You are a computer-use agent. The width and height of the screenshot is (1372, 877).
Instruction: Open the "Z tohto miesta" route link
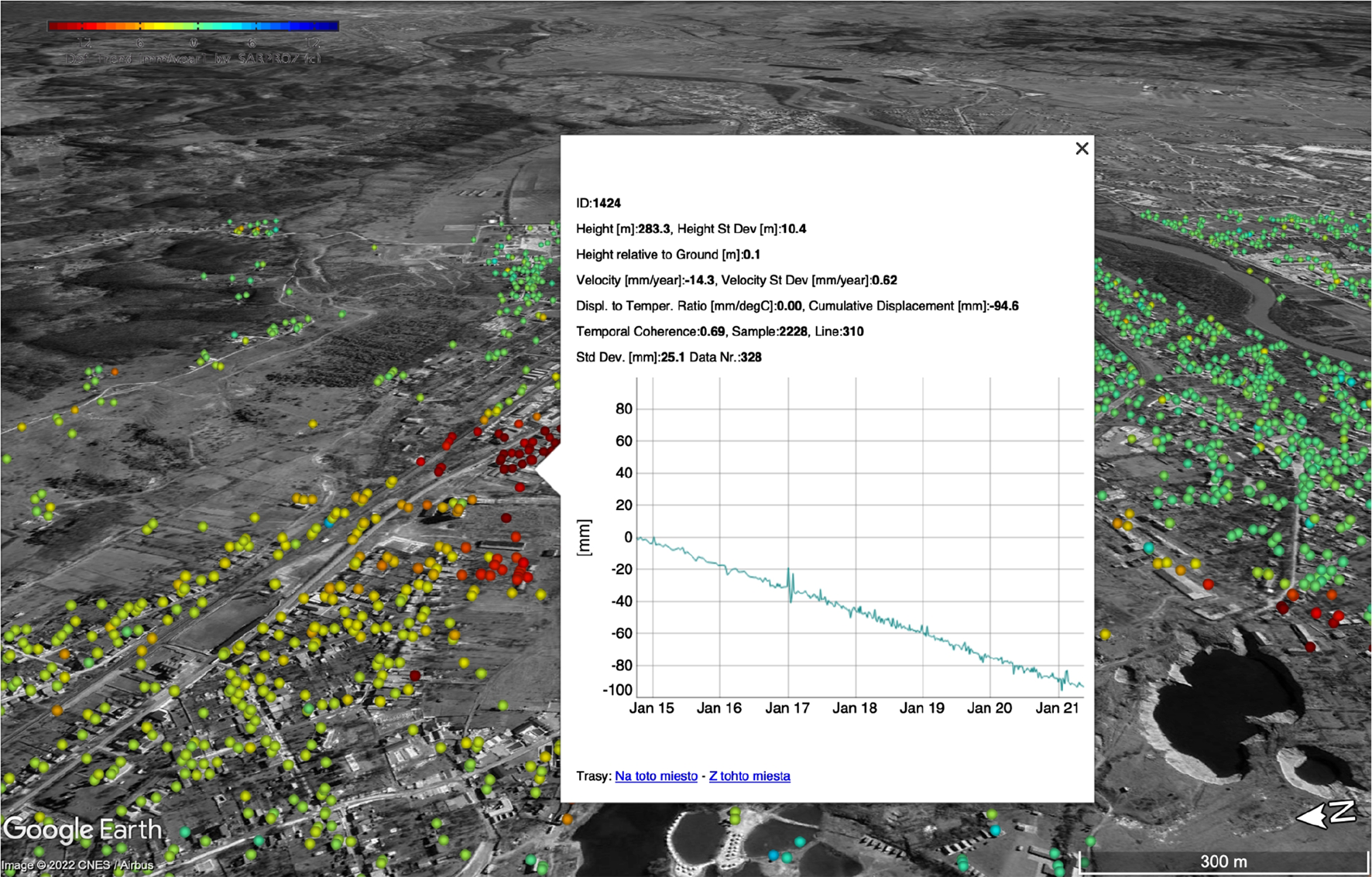point(748,776)
